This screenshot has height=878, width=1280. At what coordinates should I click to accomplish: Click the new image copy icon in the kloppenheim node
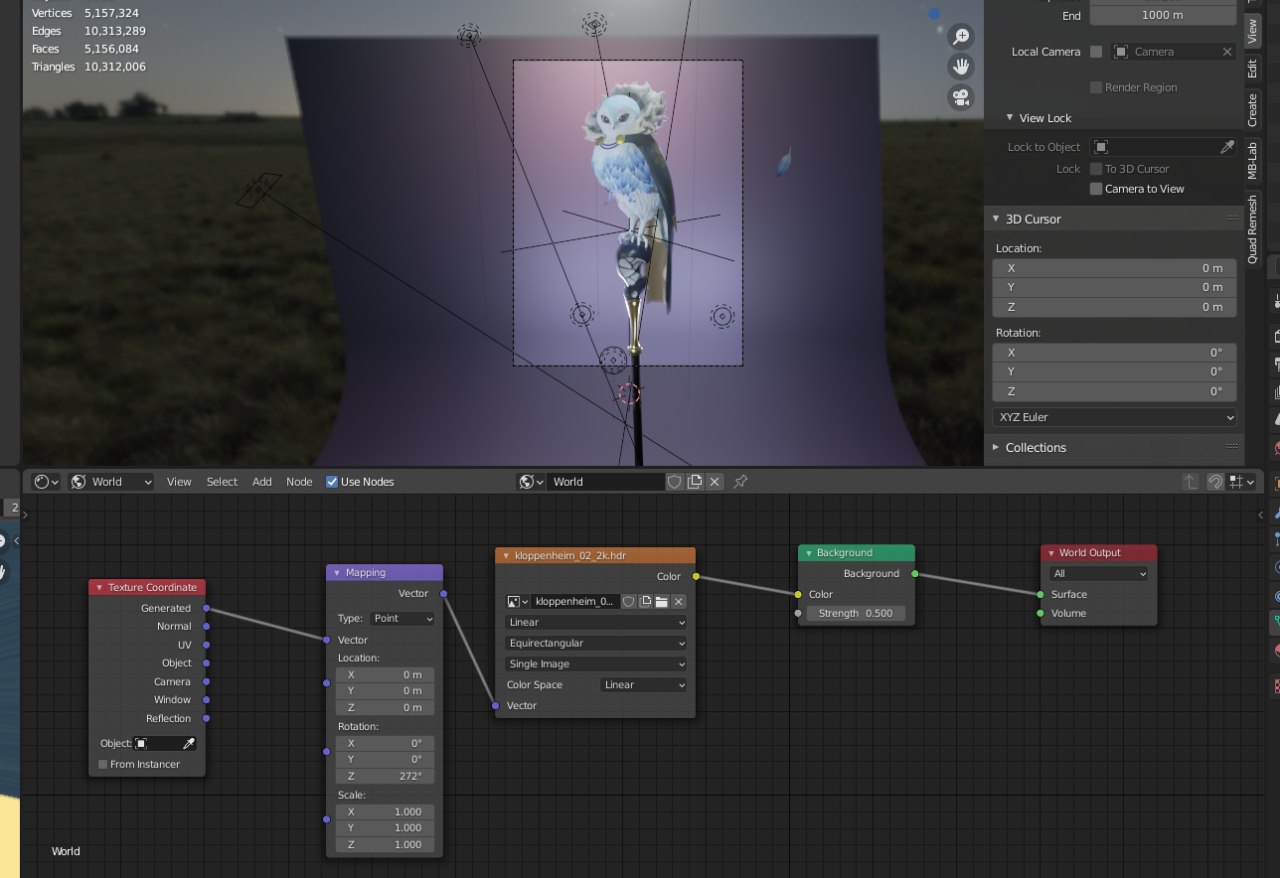tap(646, 602)
